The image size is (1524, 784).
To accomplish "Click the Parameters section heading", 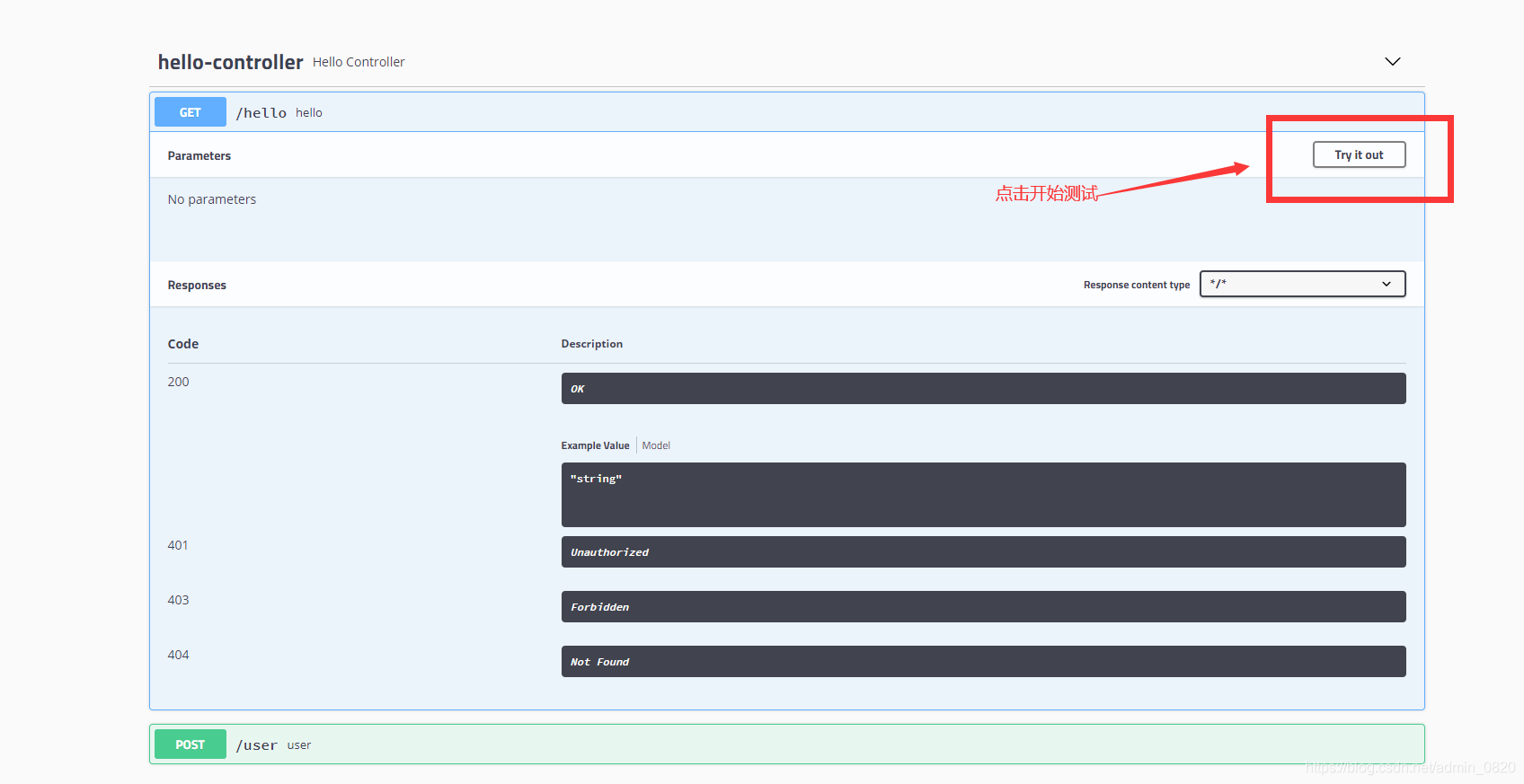I will [199, 156].
